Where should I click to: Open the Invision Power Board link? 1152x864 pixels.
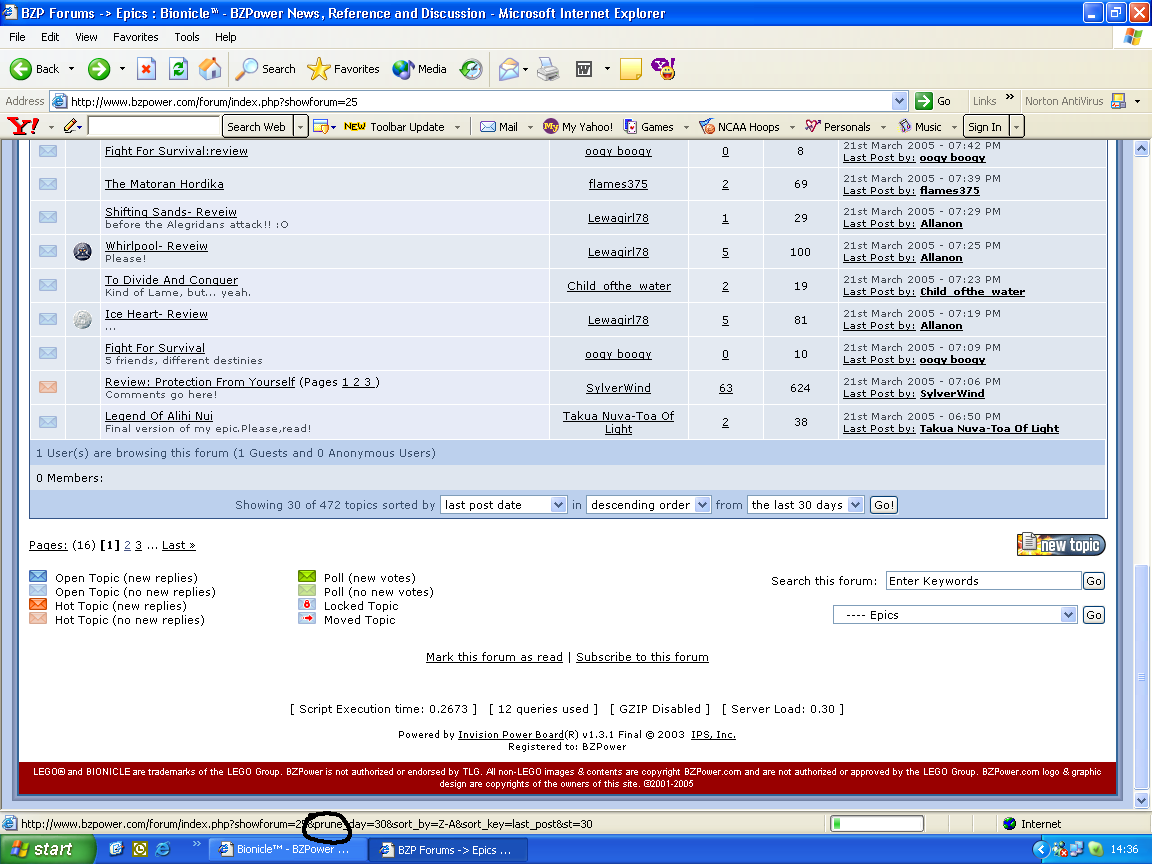tap(511, 735)
